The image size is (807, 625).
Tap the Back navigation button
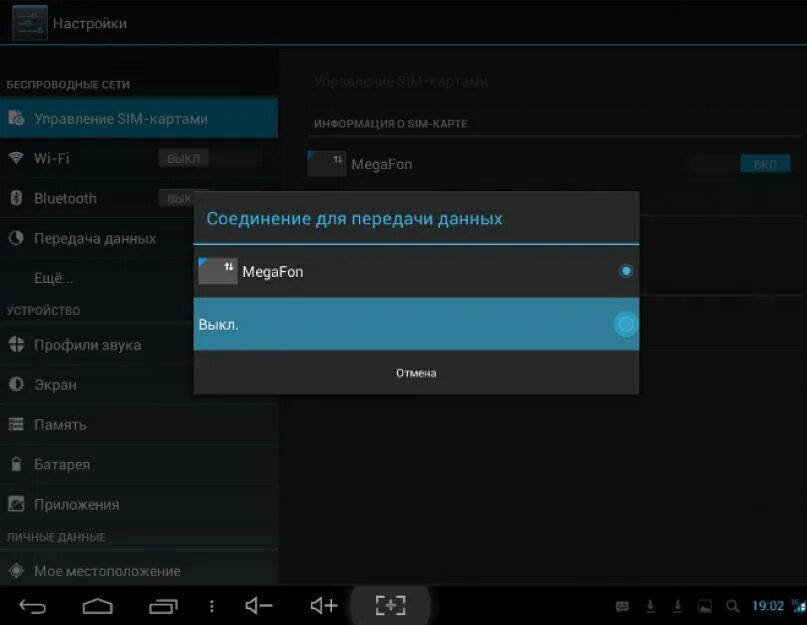(32, 607)
